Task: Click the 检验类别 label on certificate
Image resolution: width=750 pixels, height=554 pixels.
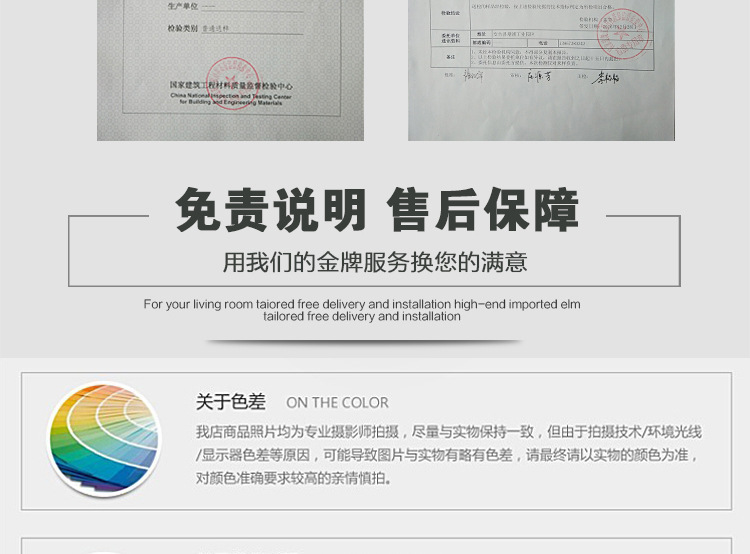Action: click(182, 29)
